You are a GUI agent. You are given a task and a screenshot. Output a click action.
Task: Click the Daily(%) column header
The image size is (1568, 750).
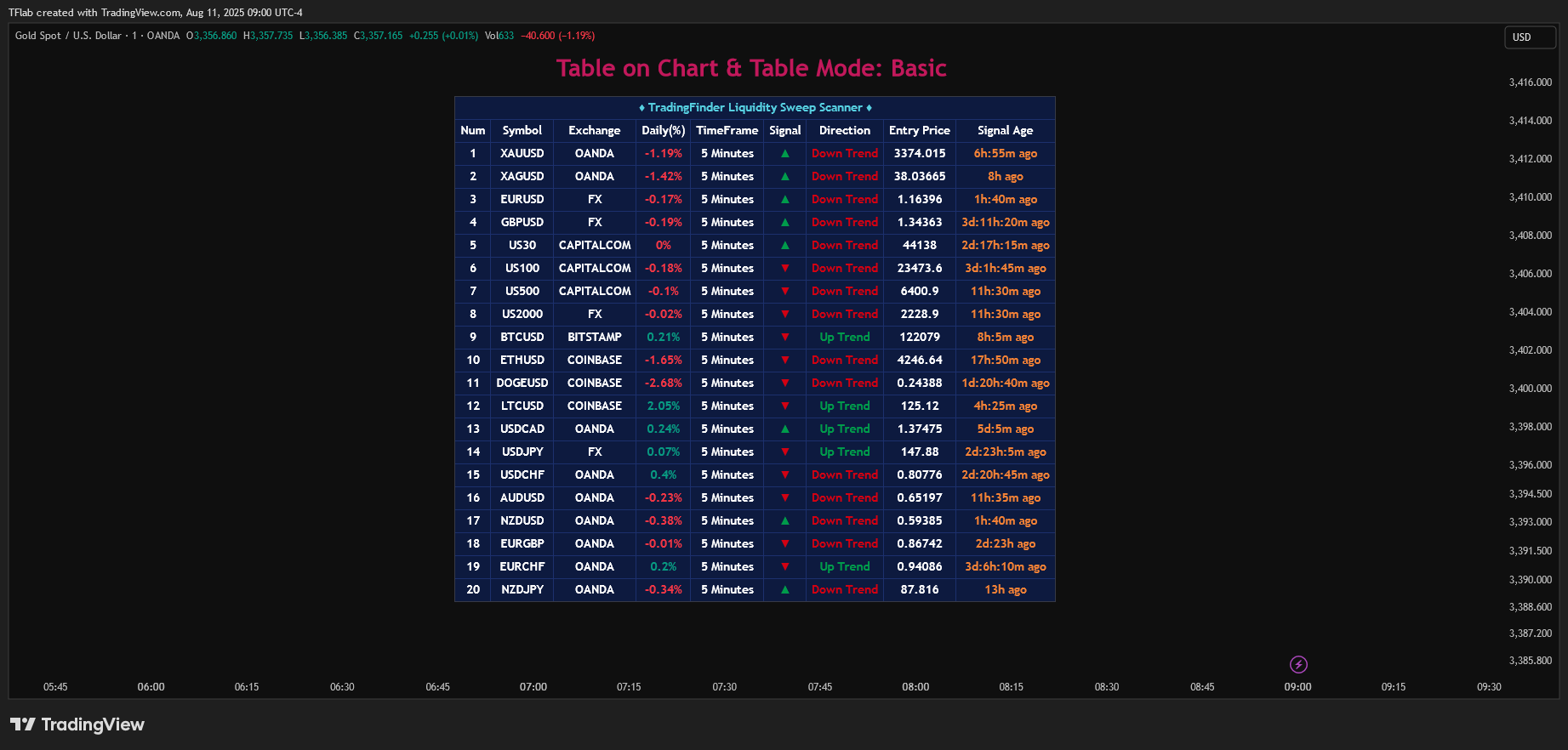[664, 131]
